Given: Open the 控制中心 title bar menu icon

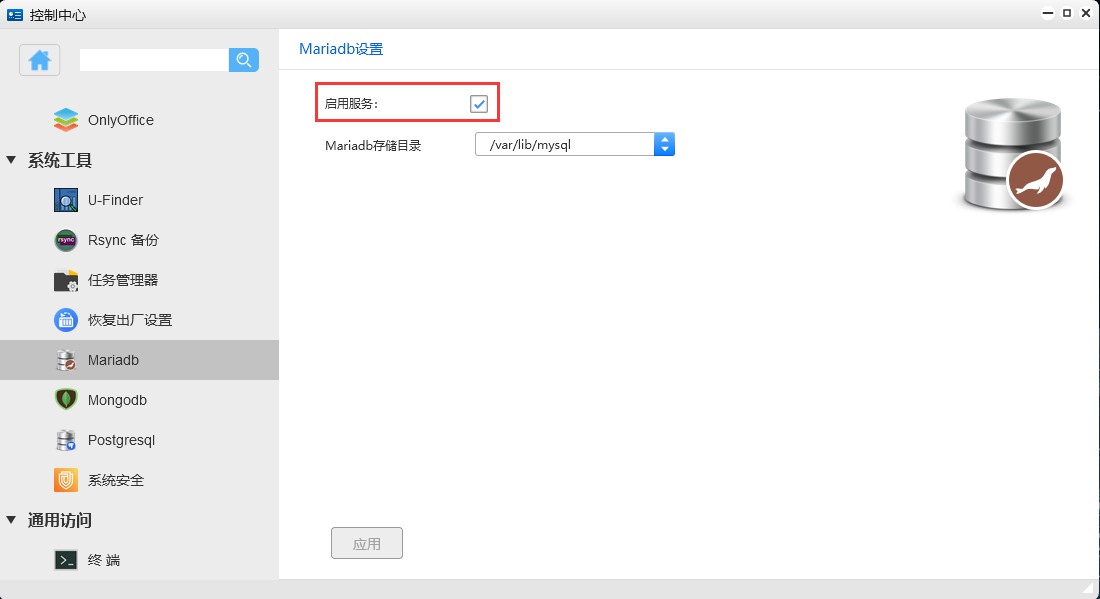Looking at the screenshot, I should [13, 13].
